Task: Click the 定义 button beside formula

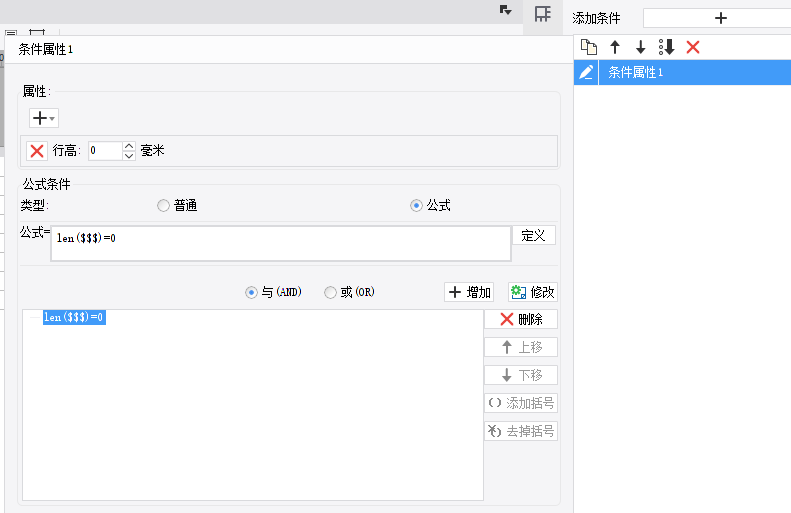Action: pyautogui.click(x=534, y=236)
